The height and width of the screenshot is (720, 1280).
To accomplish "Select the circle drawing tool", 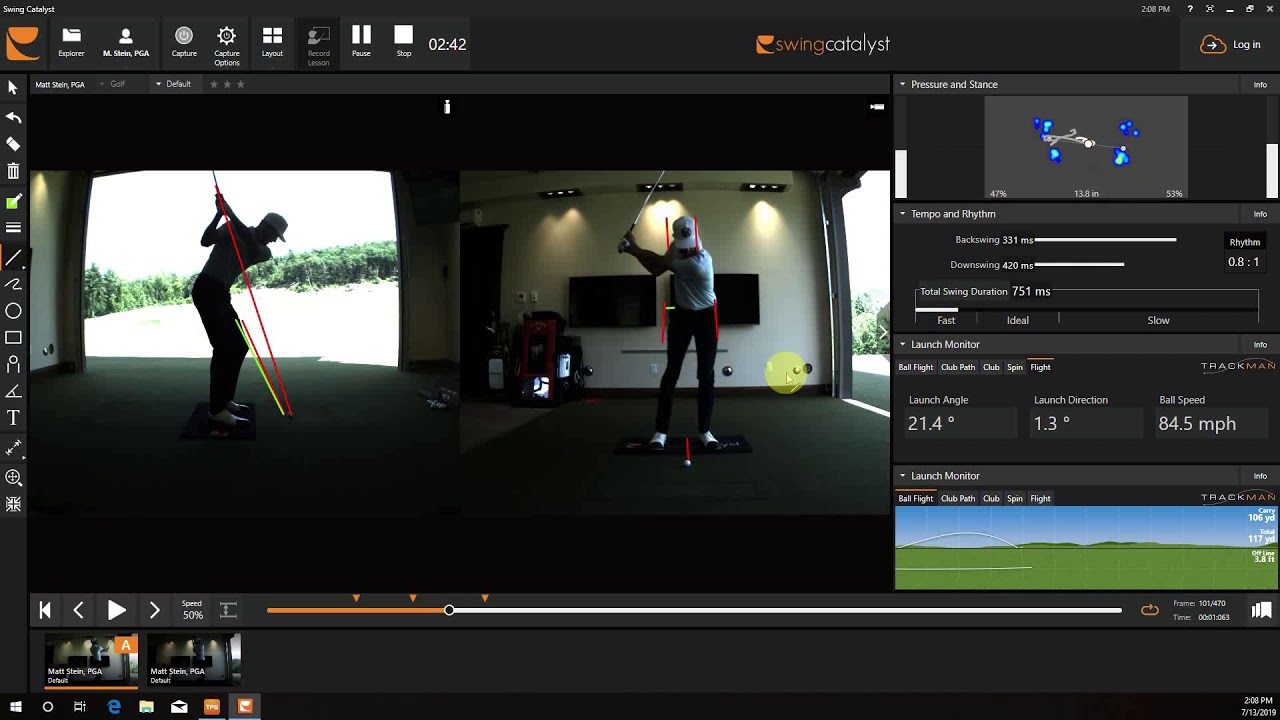I will point(14,311).
